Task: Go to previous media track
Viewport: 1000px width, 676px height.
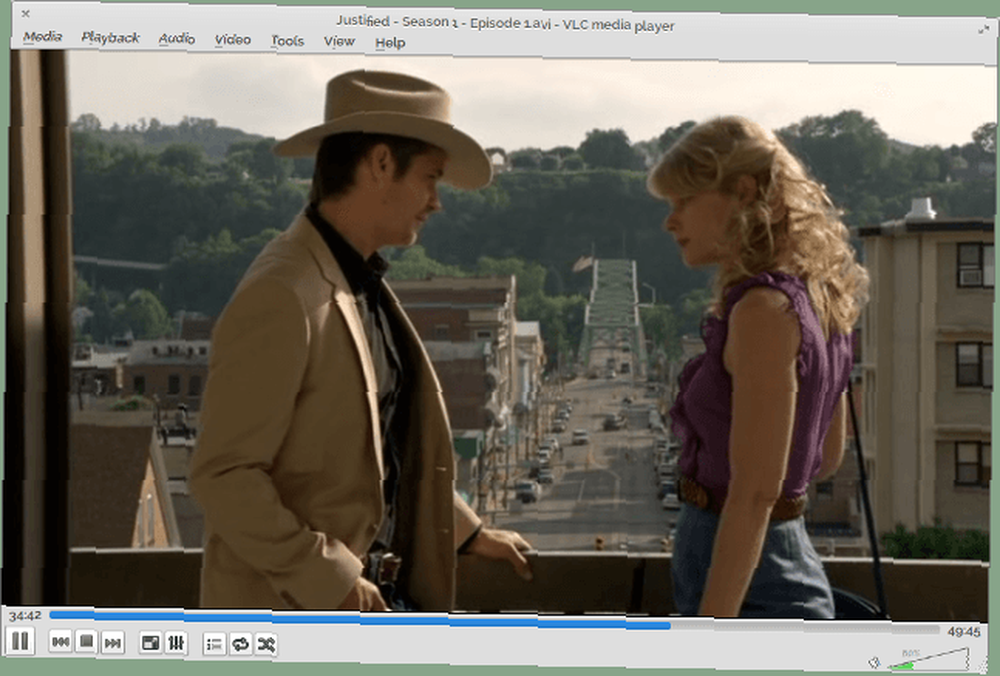Action: 61,642
